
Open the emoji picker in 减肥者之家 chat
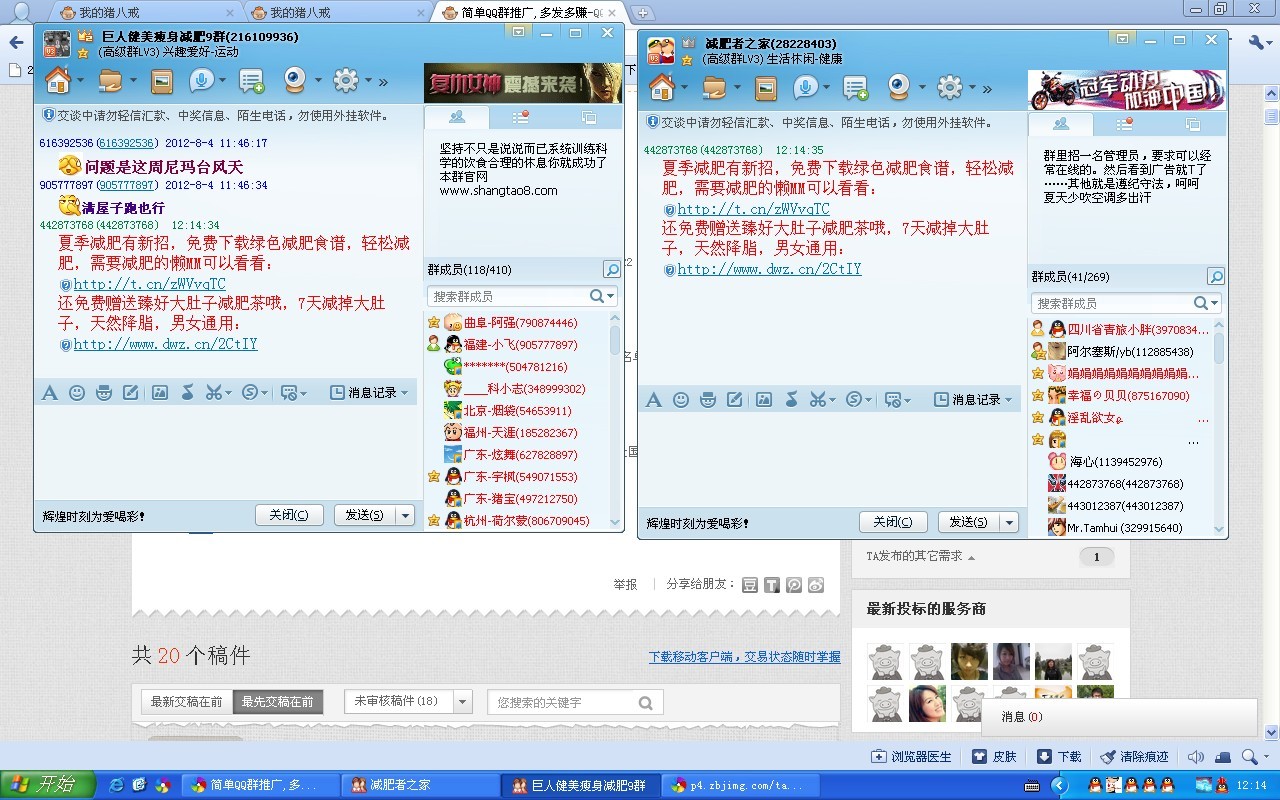[681, 399]
